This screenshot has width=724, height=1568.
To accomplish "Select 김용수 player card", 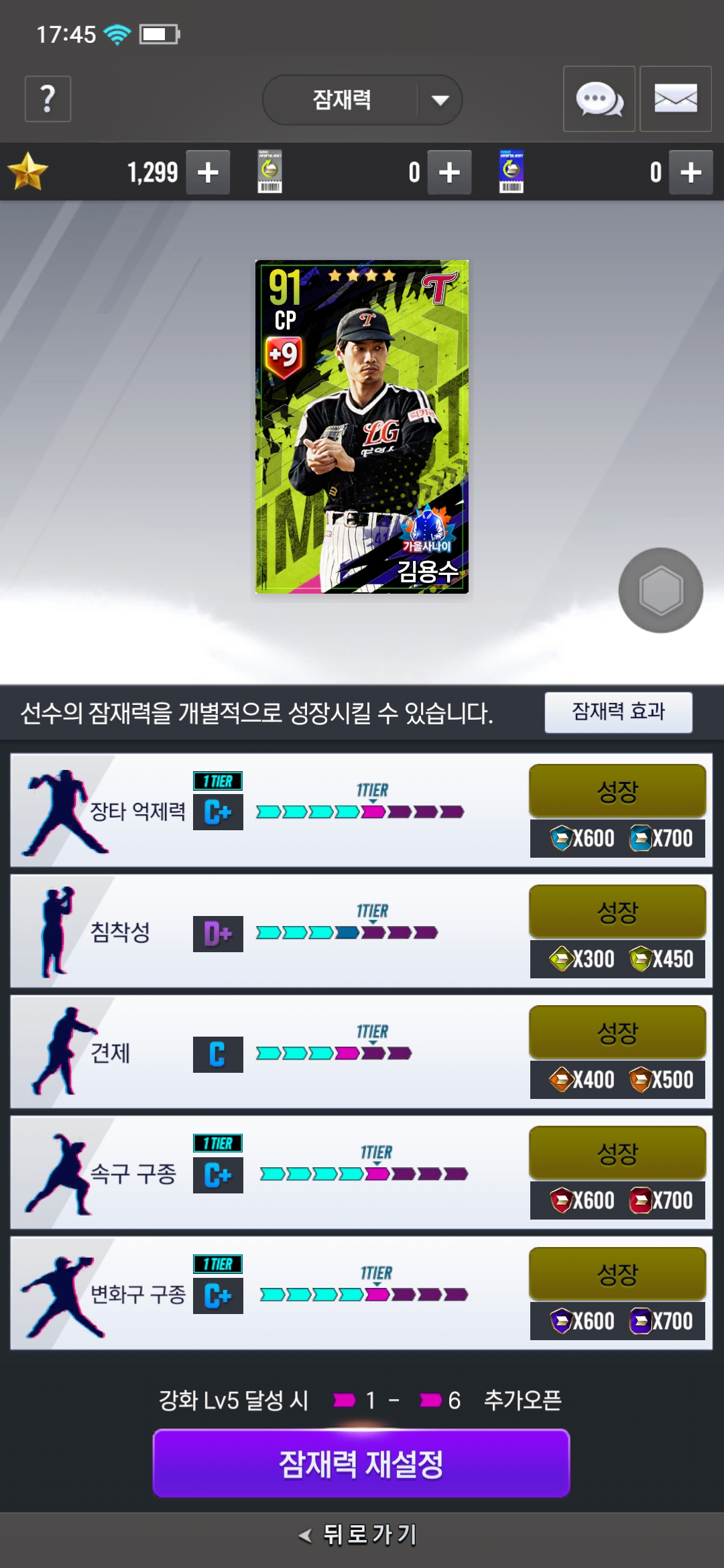I will [x=362, y=427].
